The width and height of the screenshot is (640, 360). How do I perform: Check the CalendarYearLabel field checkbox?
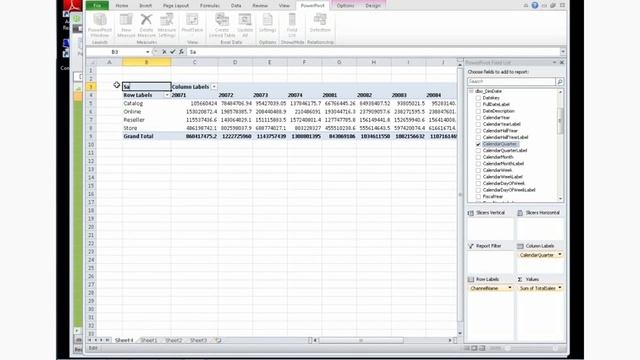coord(478,124)
